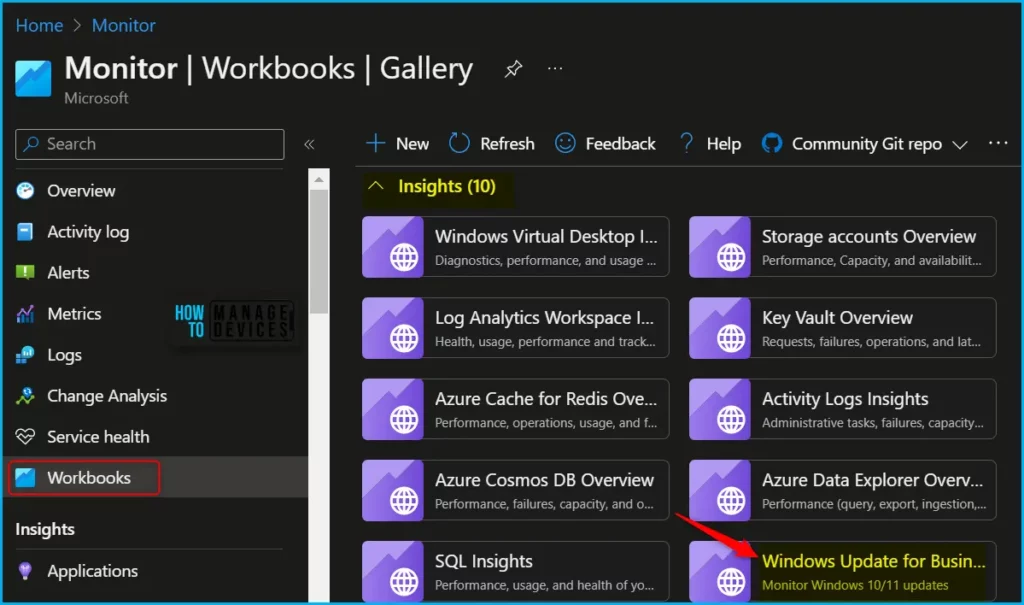Click the Monitor service icon beside title
This screenshot has width=1024, height=605.
pyautogui.click(x=33, y=78)
